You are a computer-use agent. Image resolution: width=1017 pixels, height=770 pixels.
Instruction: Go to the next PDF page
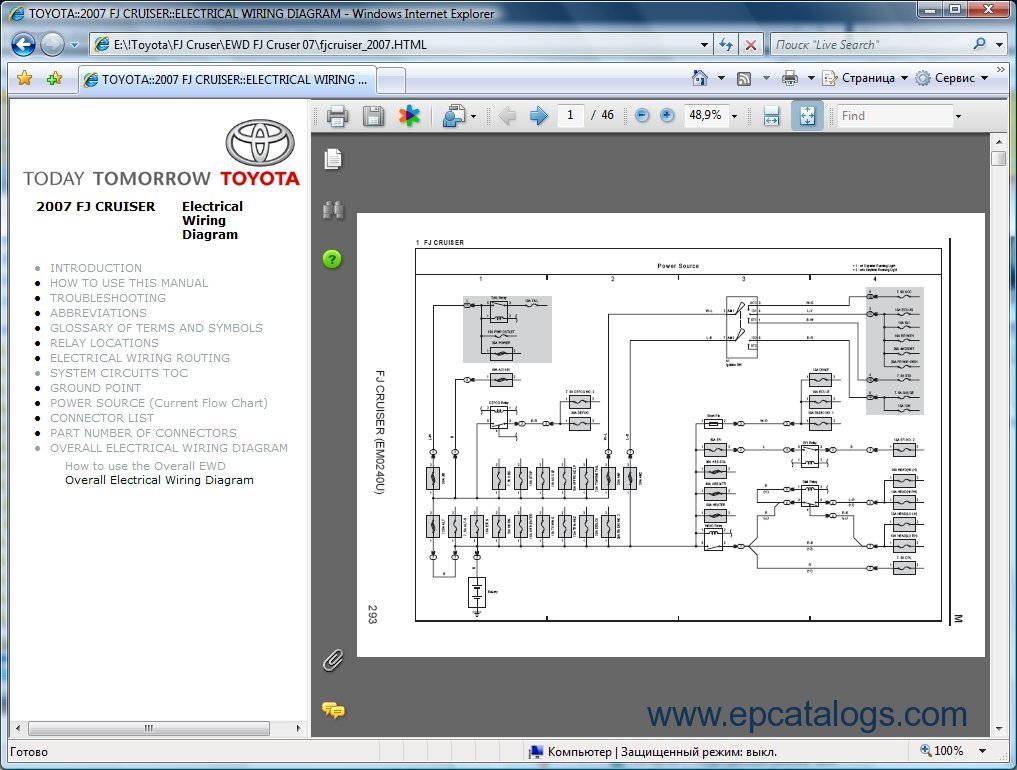pos(538,115)
